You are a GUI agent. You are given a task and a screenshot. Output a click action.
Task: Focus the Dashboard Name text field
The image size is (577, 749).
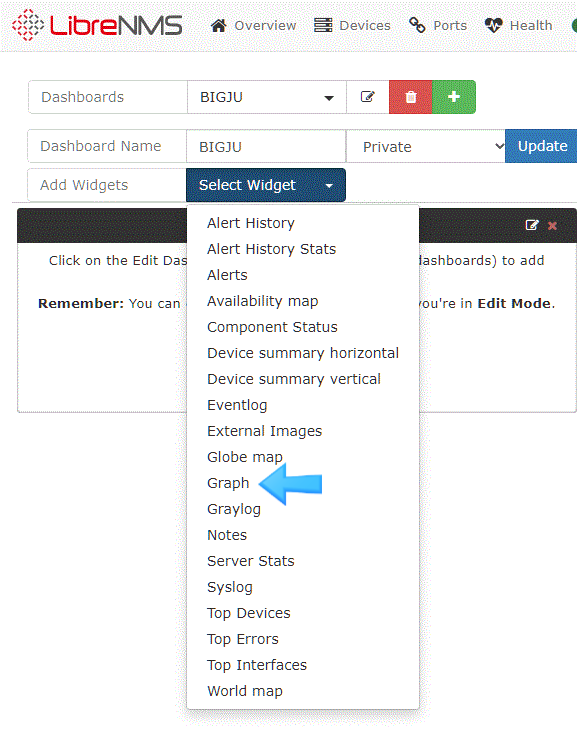point(266,146)
